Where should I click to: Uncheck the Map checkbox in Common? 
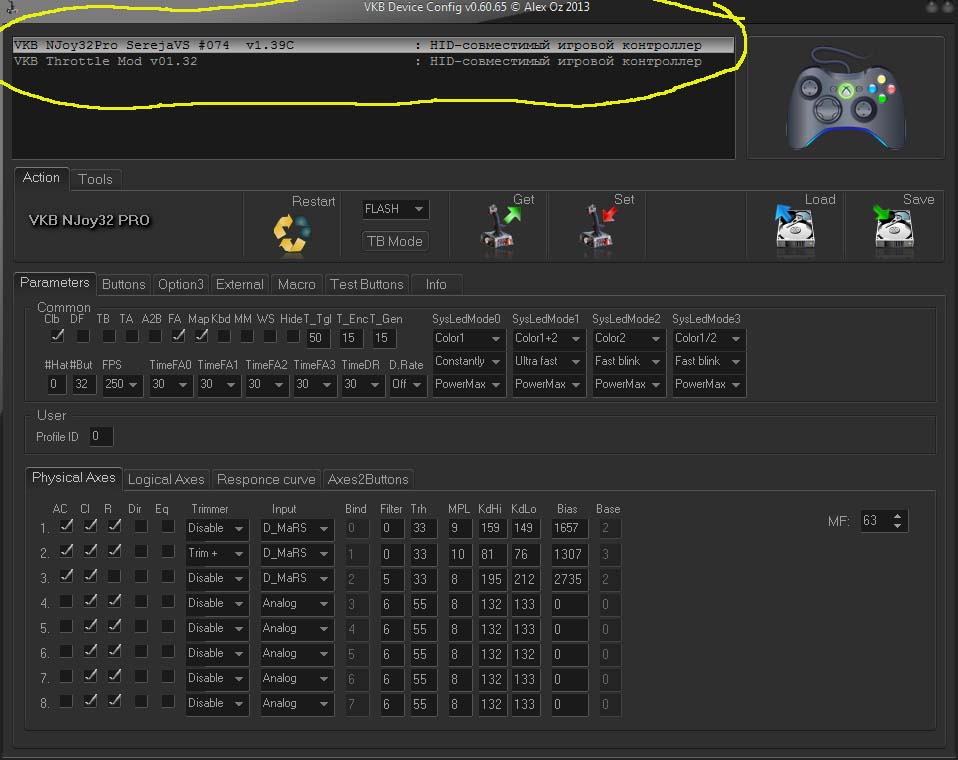202,336
